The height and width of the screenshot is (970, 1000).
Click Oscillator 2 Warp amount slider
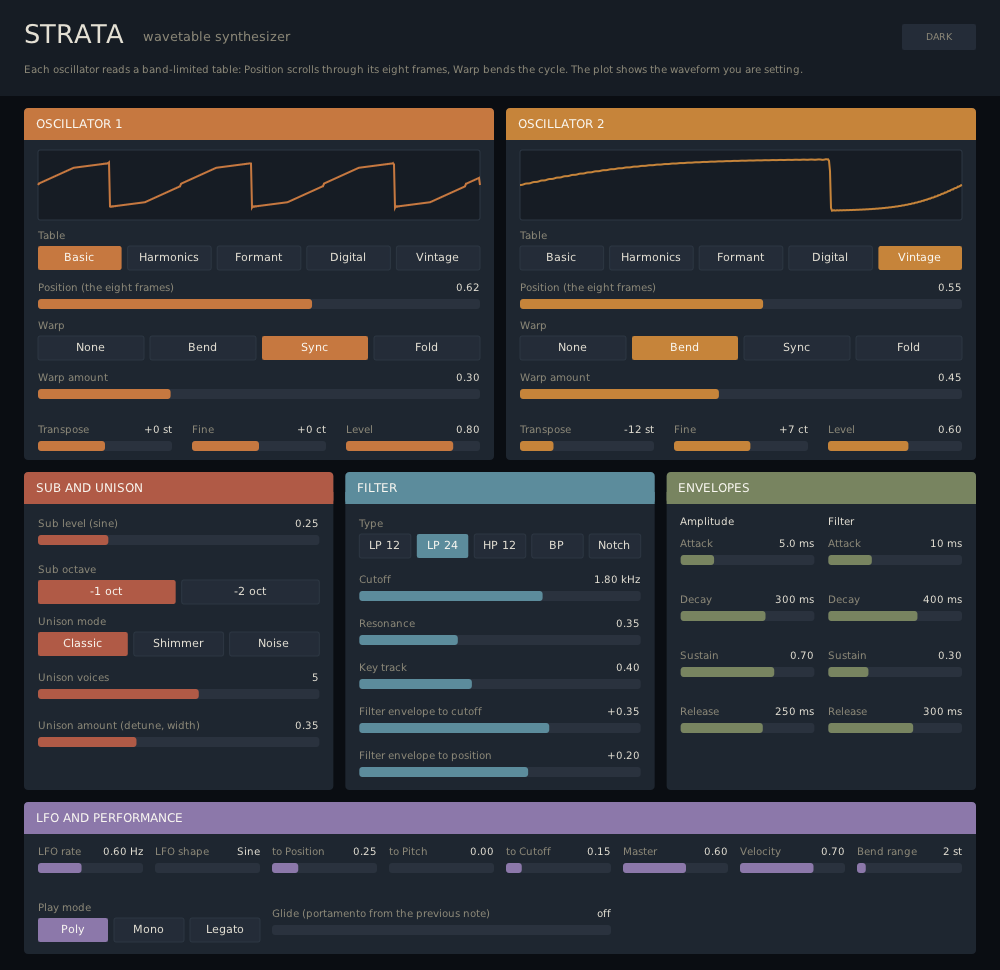pos(740,394)
